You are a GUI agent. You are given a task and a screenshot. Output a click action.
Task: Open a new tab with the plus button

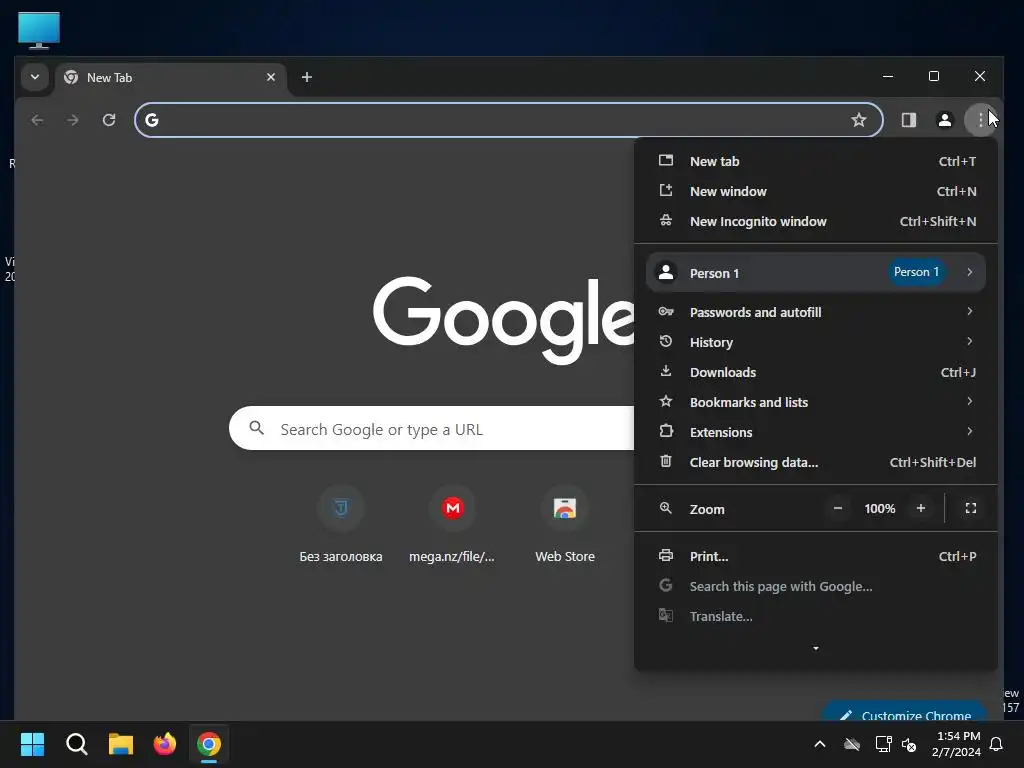(306, 77)
